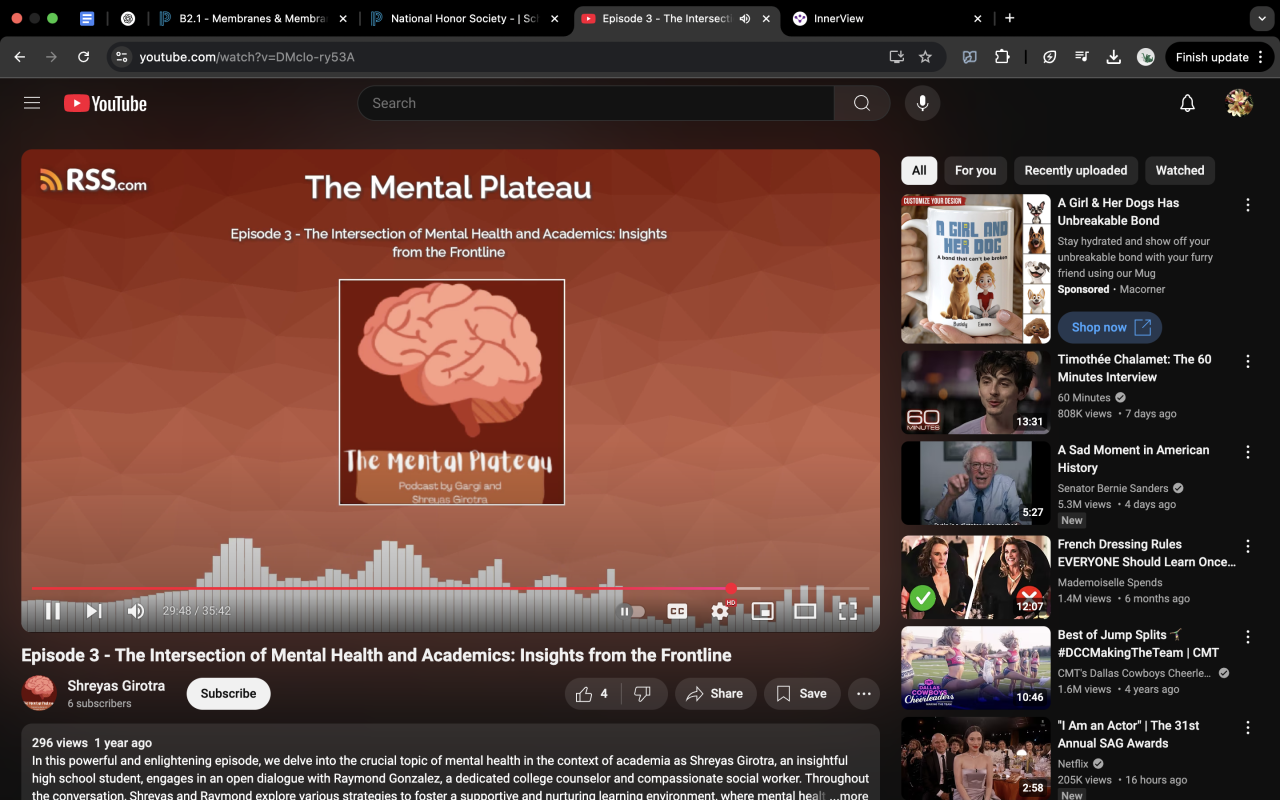The image size is (1280, 800).
Task: Switch the video to miniplayer
Action: tap(763, 611)
